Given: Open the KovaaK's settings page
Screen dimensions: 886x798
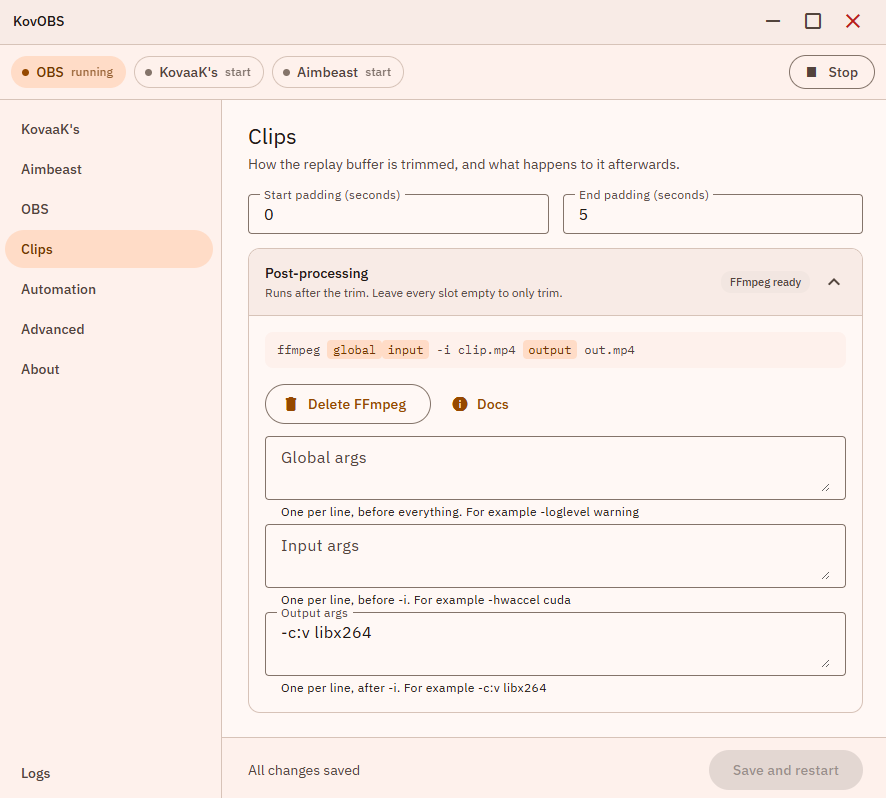Looking at the screenshot, I should 108,129.
